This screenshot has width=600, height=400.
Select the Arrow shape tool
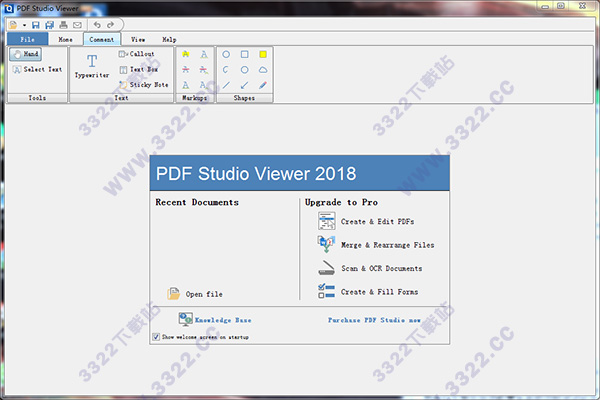pyautogui.click(x=245, y=85)
